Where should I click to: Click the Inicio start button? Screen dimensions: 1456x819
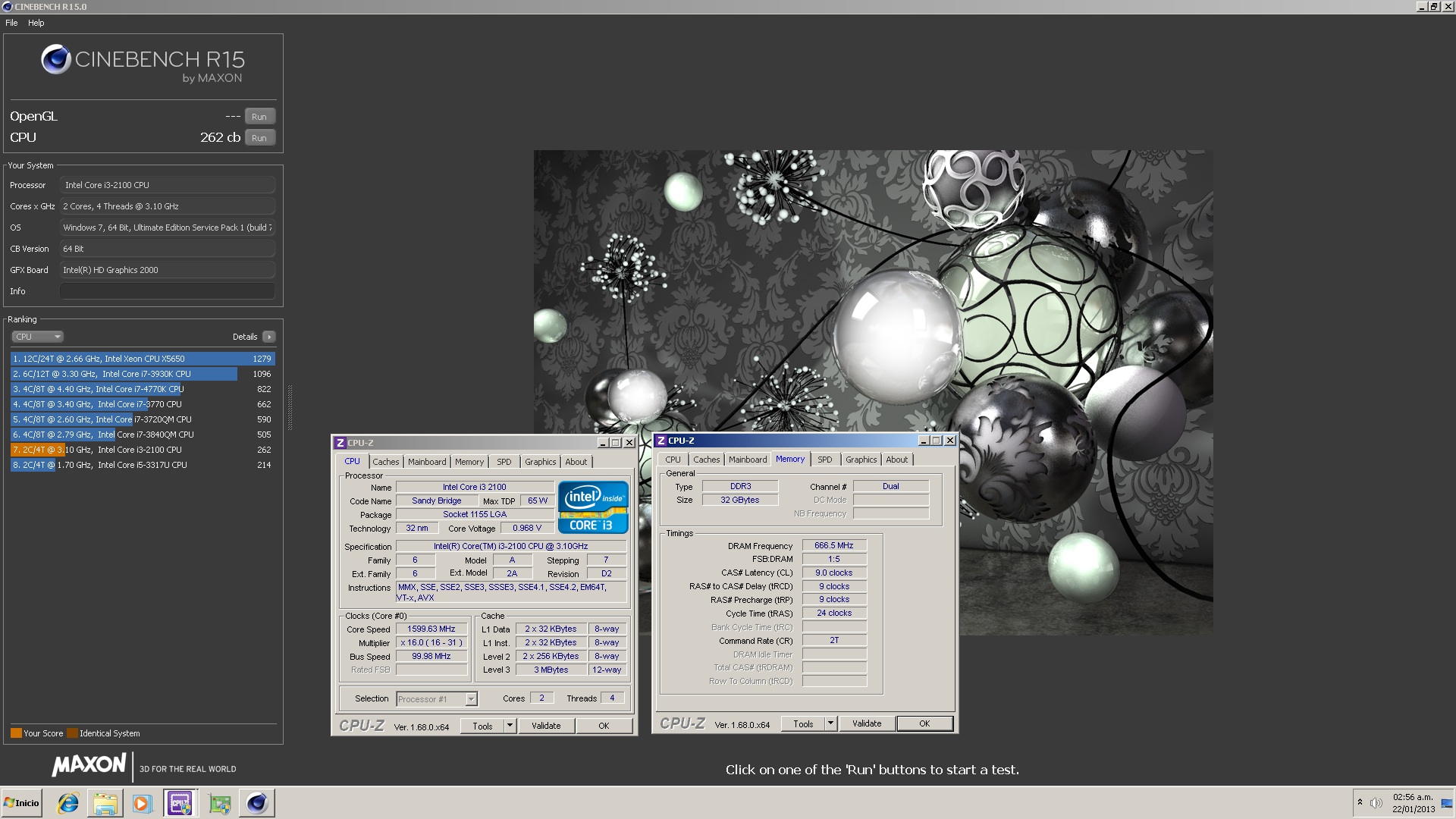(21, 803)
